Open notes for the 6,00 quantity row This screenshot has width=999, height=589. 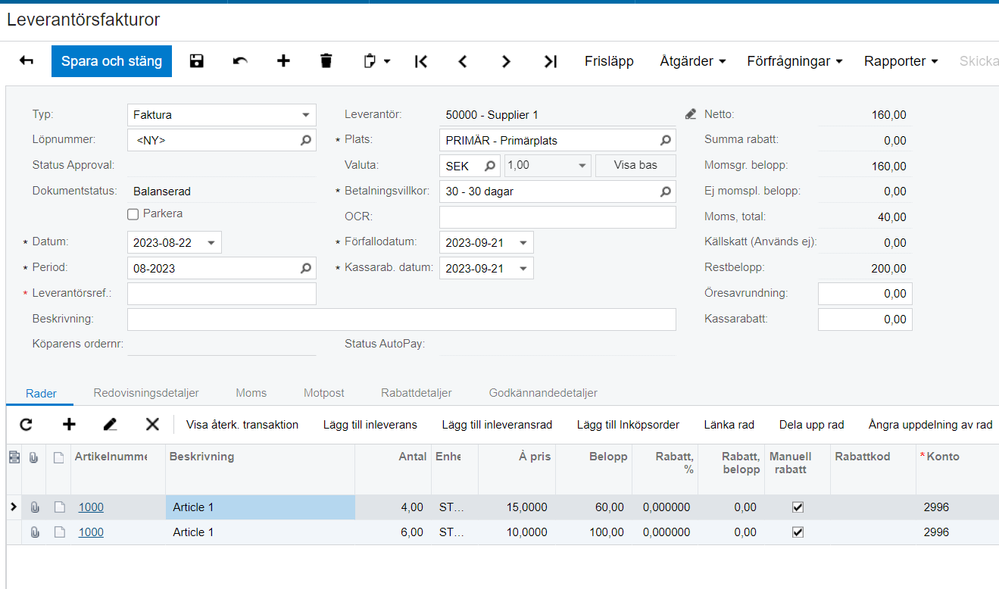tap(59, 532)
